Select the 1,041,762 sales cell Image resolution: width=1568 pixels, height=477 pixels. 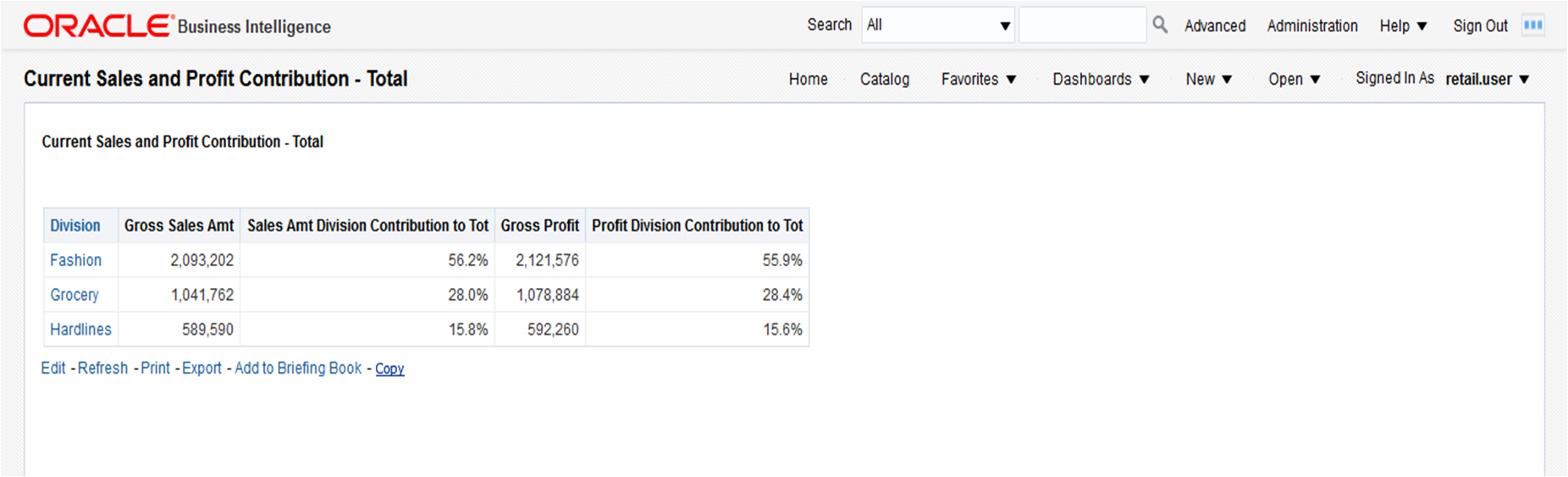point(179,295)
